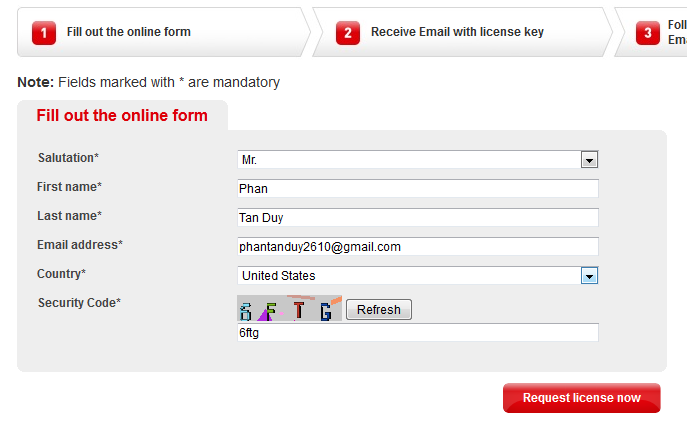This screenshot has height=430, width=687.
Task: Click the 'Security Code*' field label
Action: pos(79,303)
